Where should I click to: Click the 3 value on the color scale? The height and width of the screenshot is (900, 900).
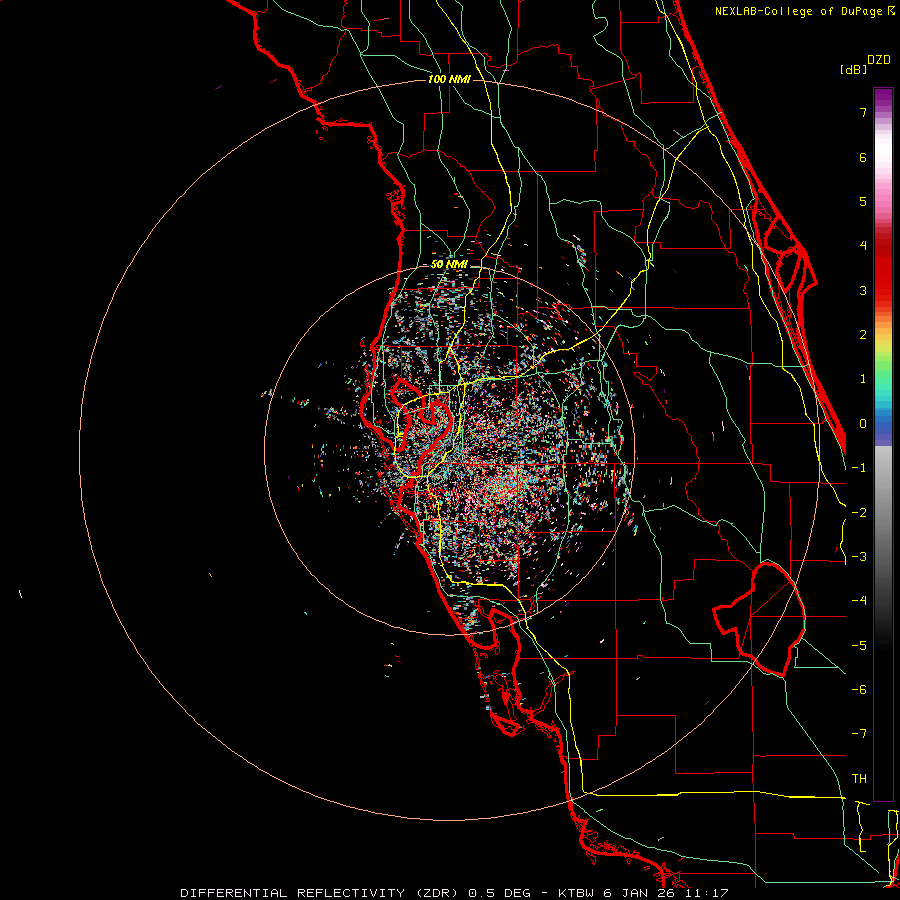(x=863, y=290)
